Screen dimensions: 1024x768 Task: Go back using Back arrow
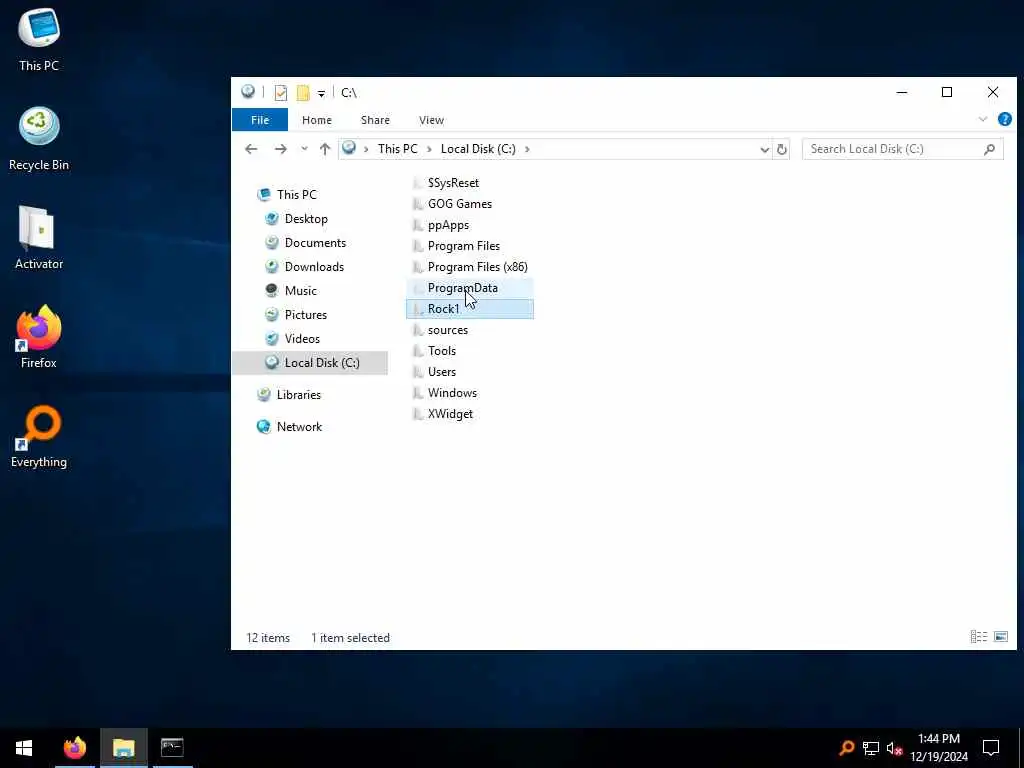[x=251, y=149]
